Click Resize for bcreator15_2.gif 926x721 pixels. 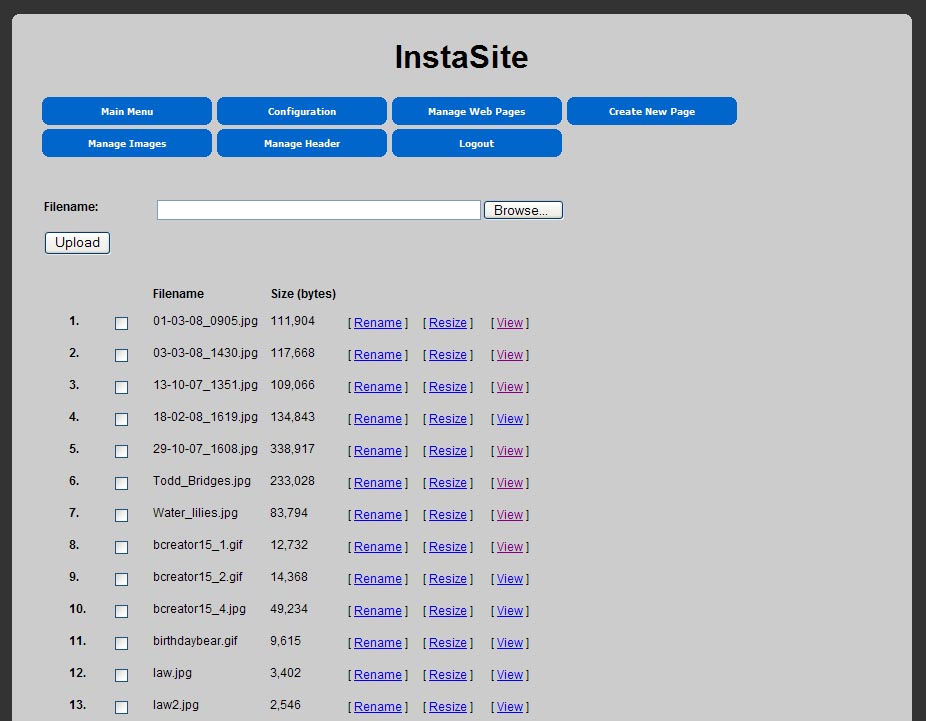click(448, 579)
